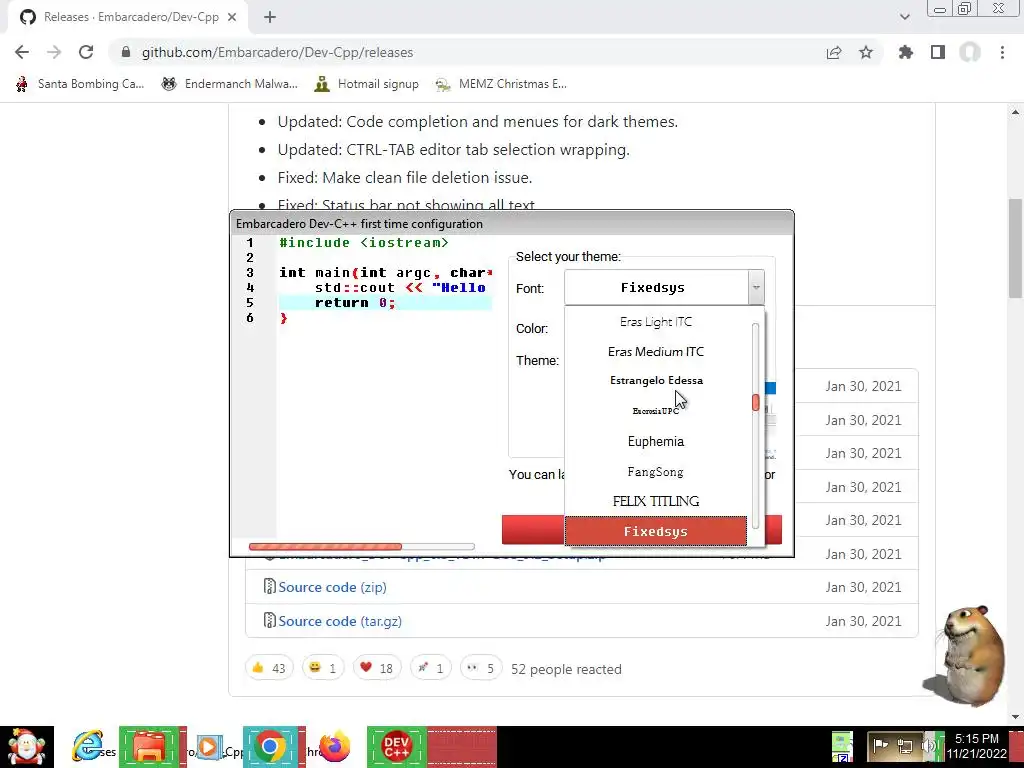Open Internet Explorer from taskbar

point(88,747)
